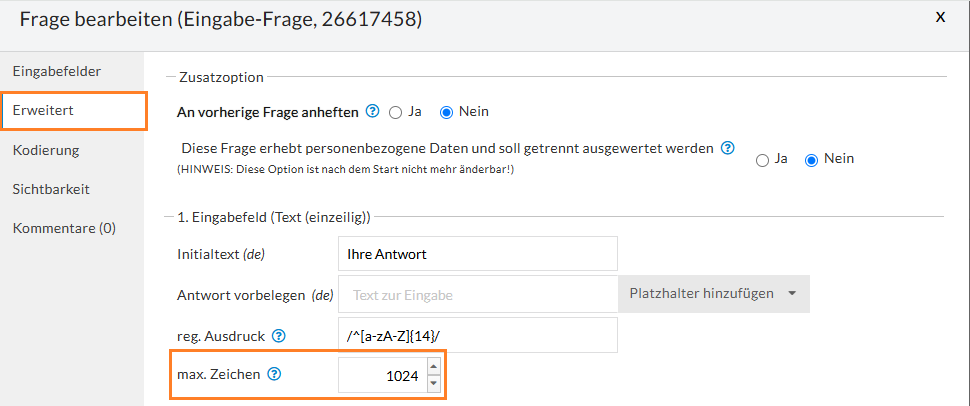Open Kommentare (0) section

[64, 228]
